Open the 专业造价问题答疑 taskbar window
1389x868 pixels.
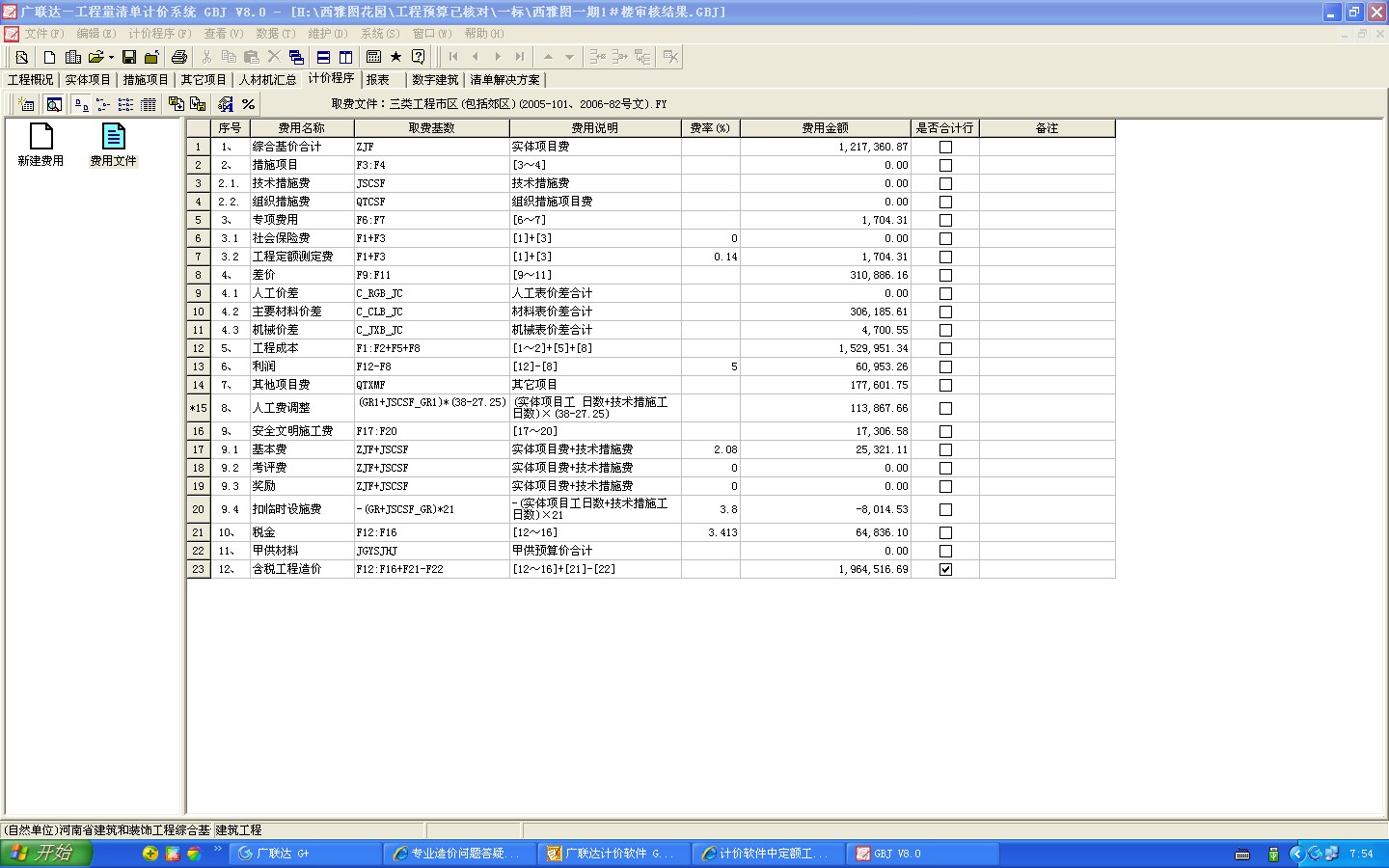460,854
